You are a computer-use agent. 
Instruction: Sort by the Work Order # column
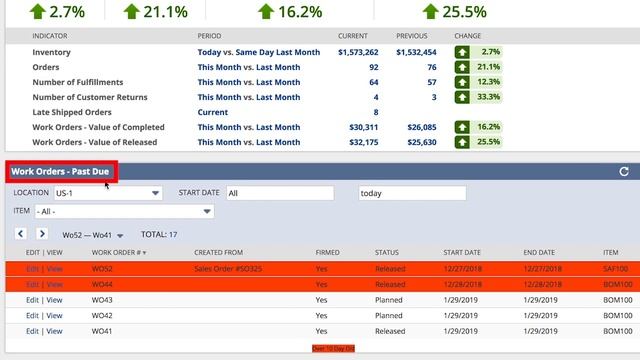(x=119, y=253)
